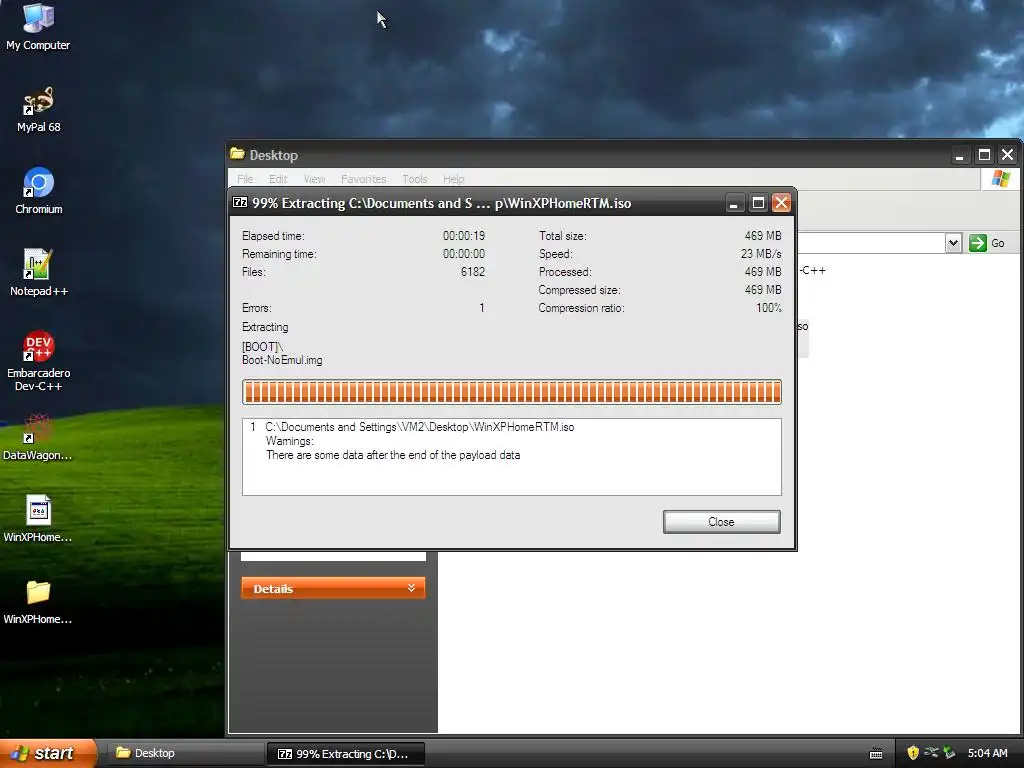Select the 99% Extracting taskbar item

pos(345,754)
